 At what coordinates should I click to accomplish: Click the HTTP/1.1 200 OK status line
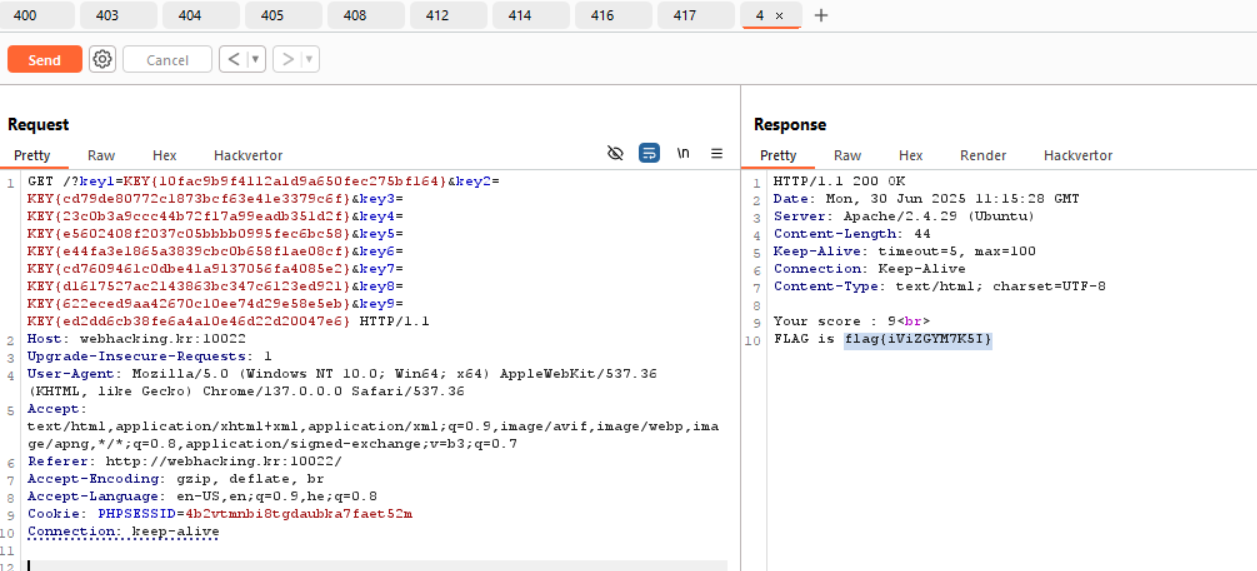tap(839, 181)
